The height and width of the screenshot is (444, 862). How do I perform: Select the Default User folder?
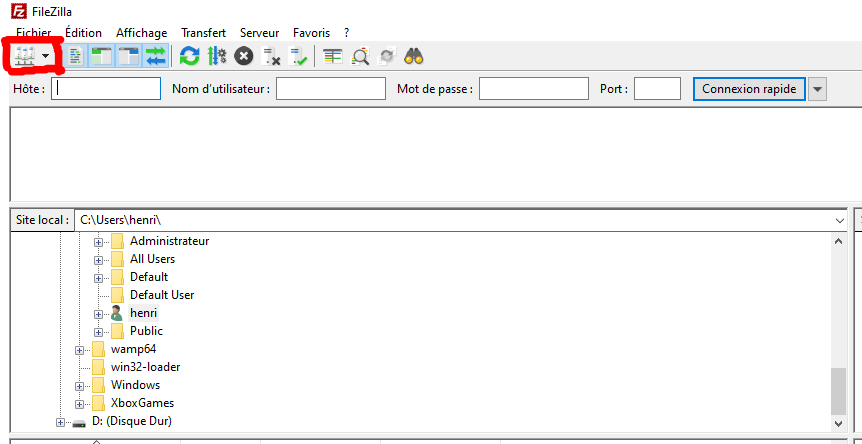(x=162, y=295)
